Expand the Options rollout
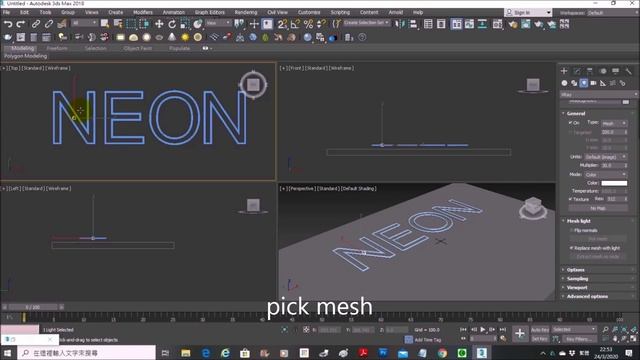This screenshot has height=360, width=640. coord(576,270)
